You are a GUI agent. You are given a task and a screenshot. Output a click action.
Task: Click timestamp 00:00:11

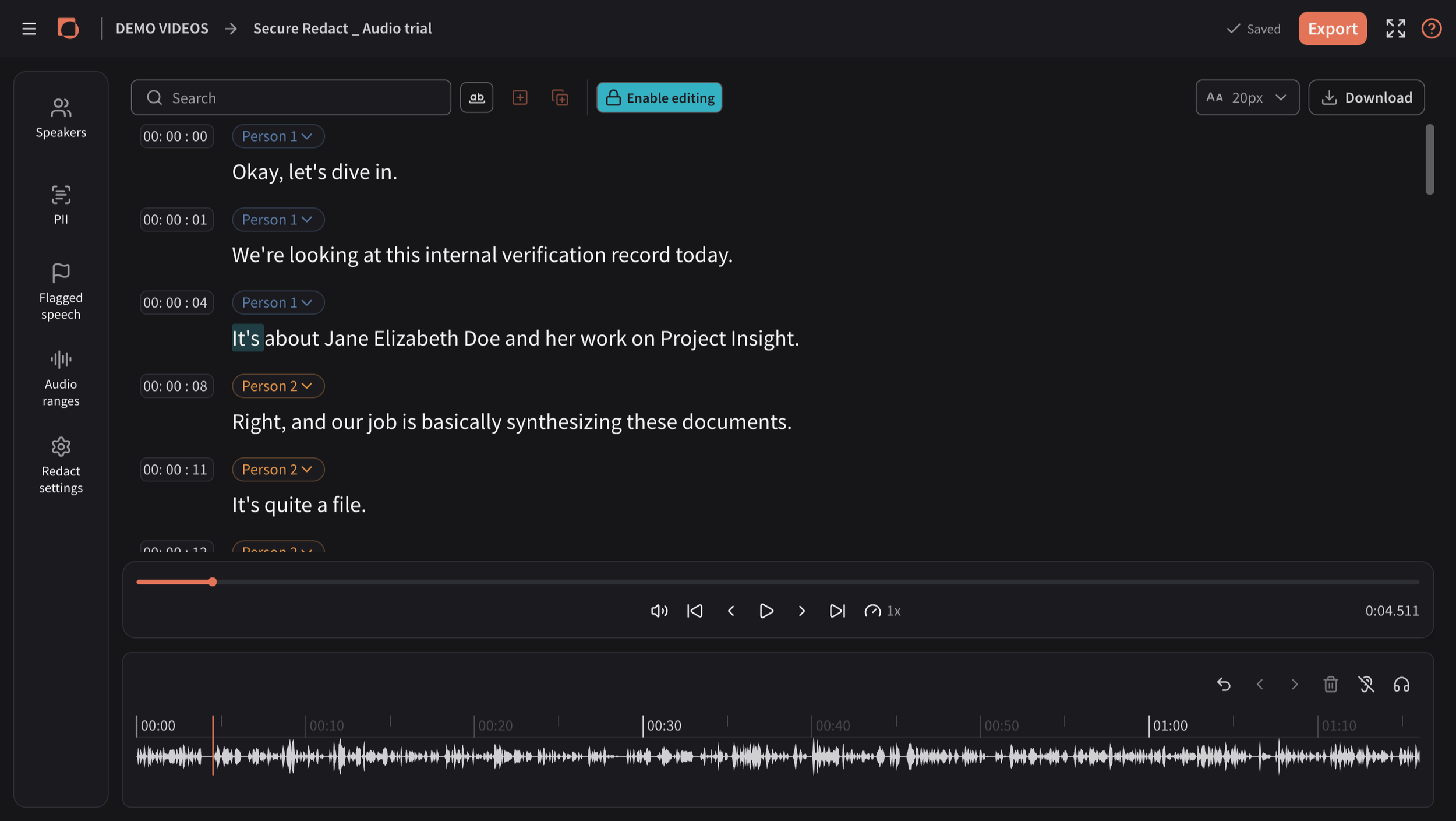176,469
